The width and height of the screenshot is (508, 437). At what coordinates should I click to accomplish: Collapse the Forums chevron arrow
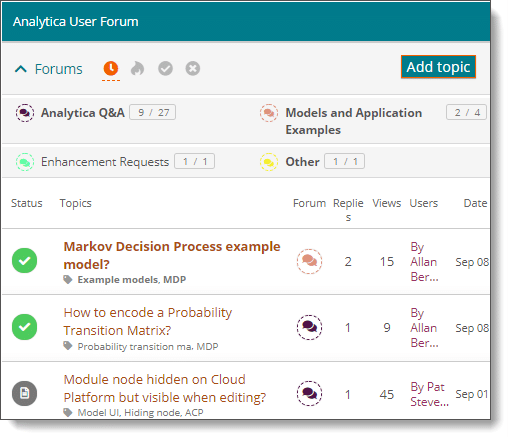point(21,69)
